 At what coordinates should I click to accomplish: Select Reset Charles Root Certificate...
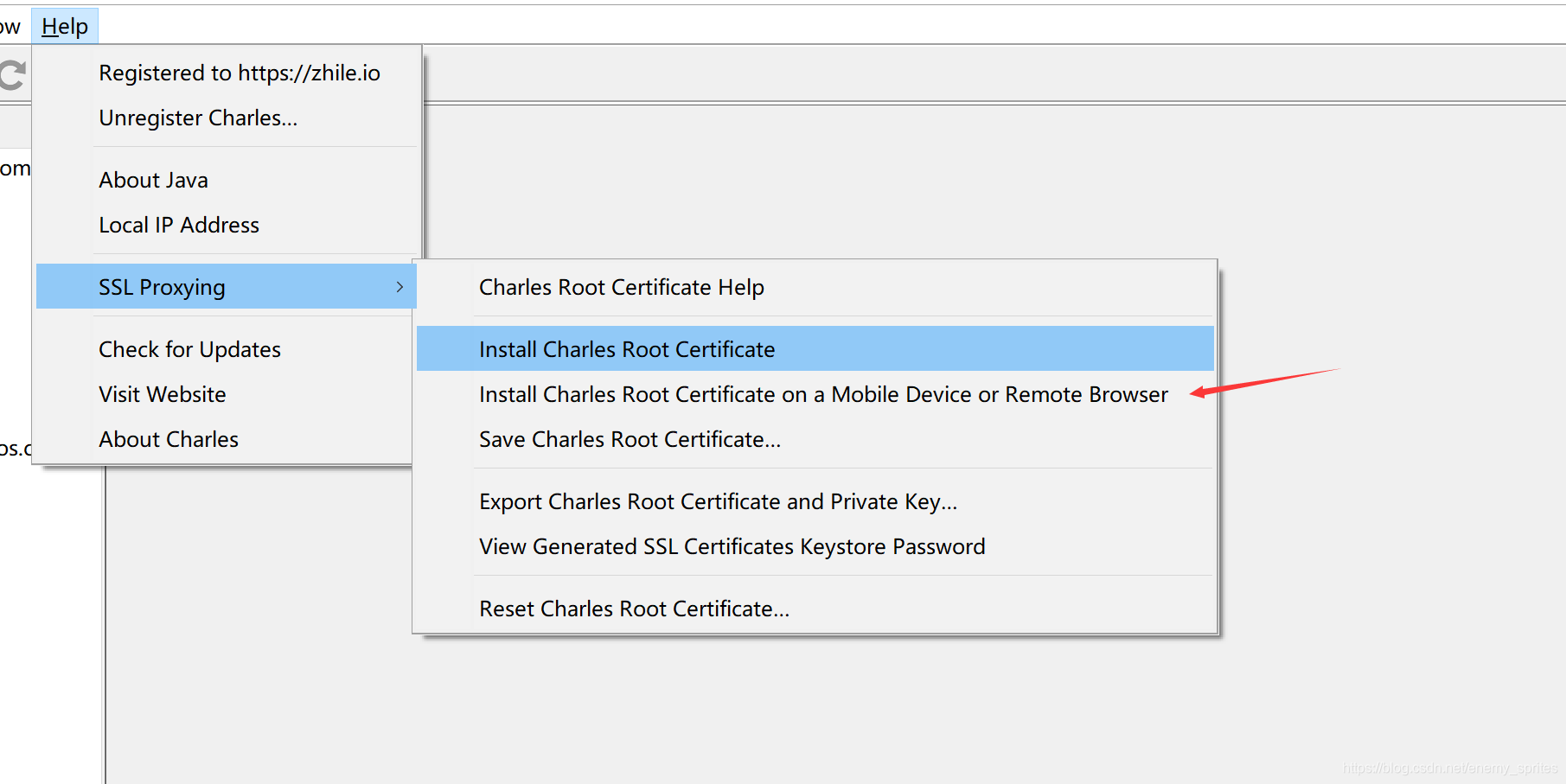click(x=815, y=609)
